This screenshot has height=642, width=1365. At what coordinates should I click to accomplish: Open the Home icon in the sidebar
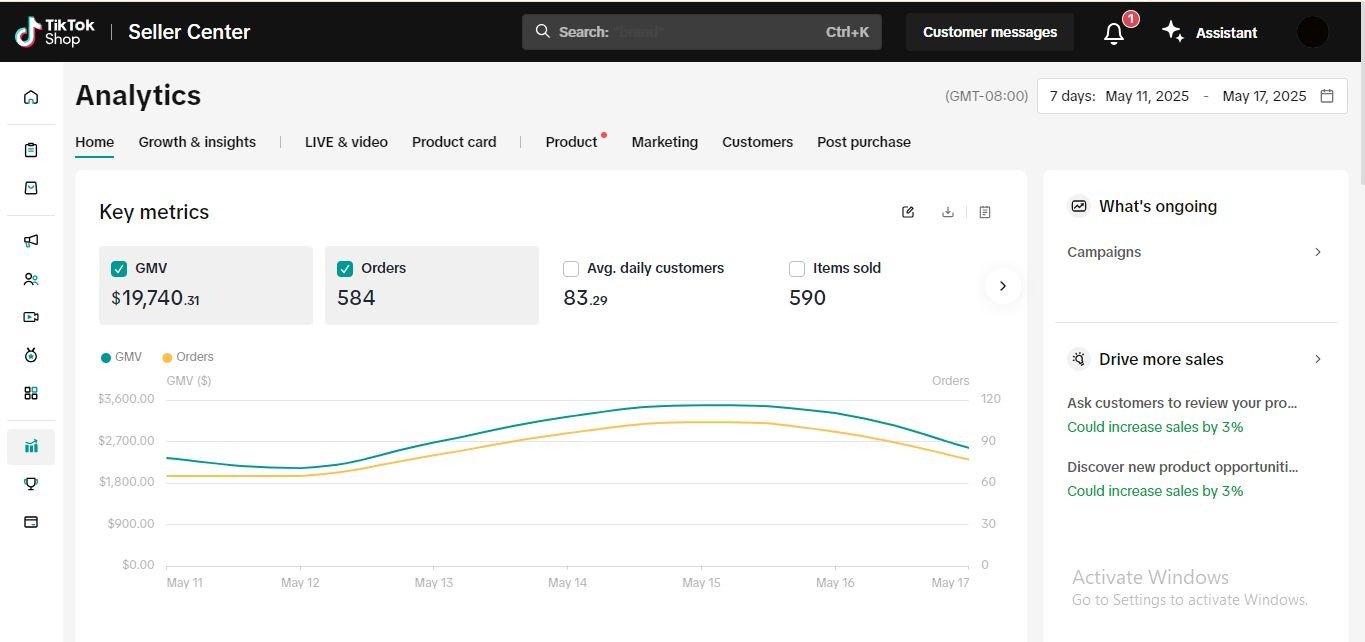point(31,97)
